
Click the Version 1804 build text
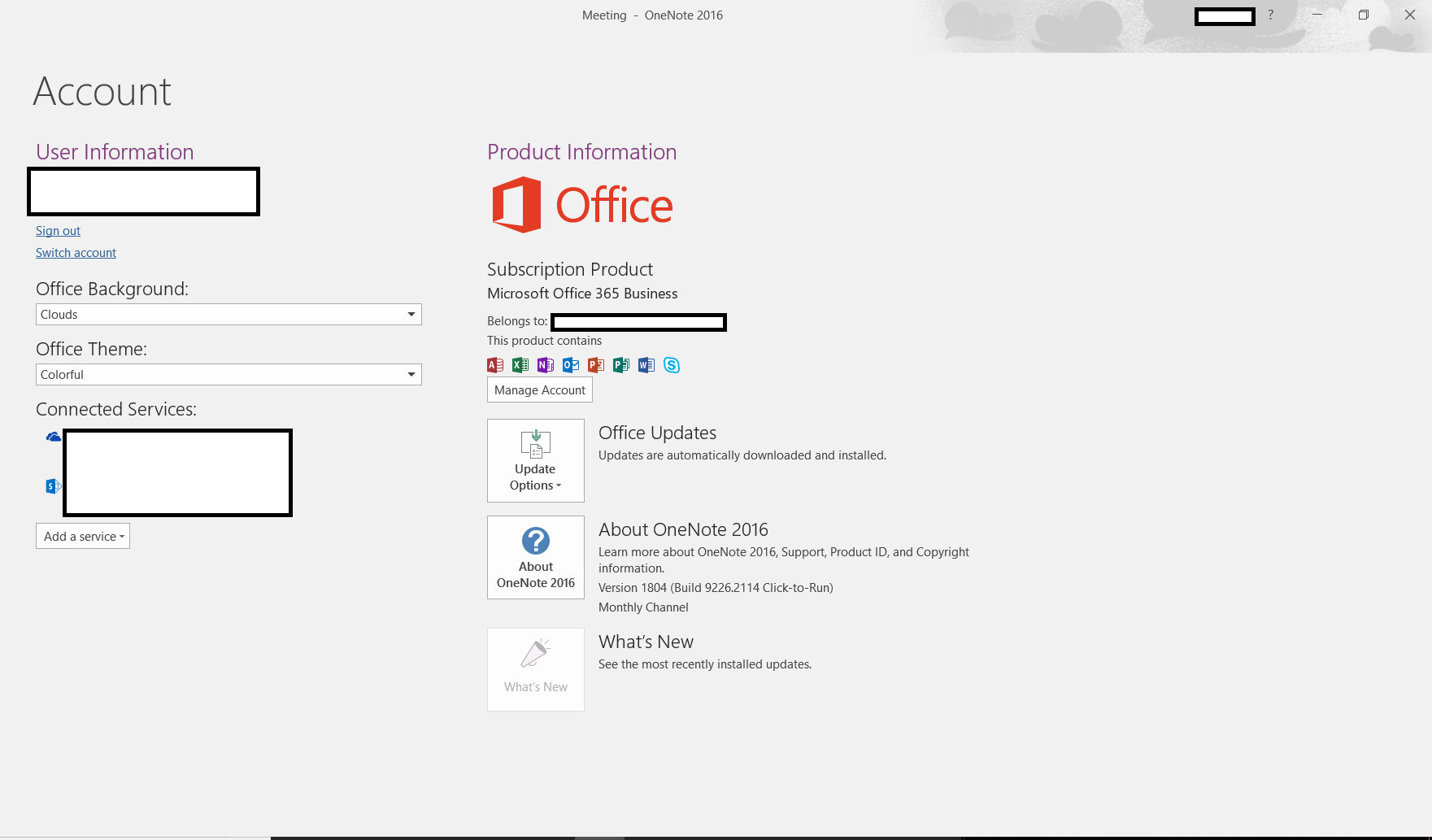(x=716, y=588)
